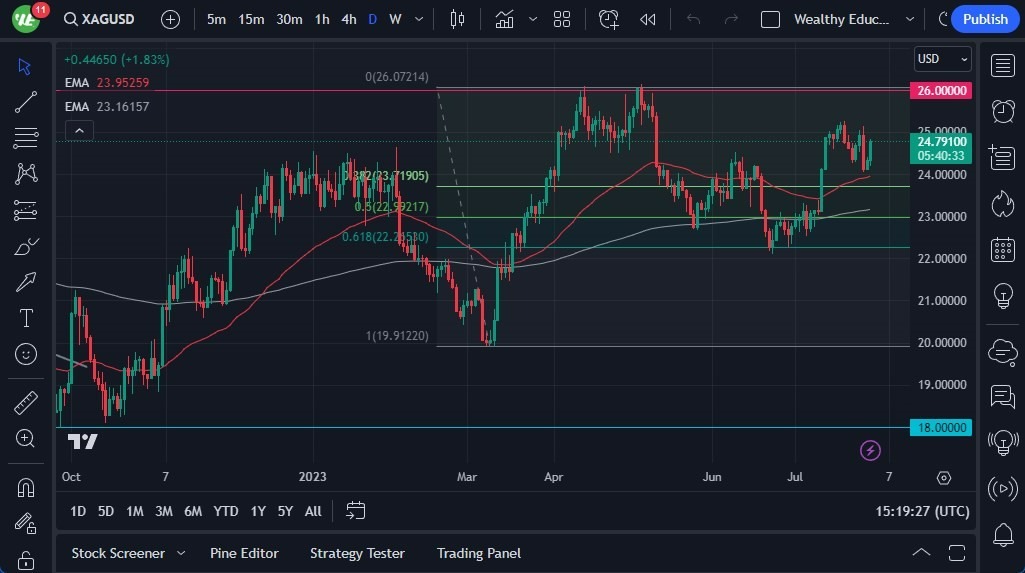Open the USD currency dropdown

click(942, 59)
